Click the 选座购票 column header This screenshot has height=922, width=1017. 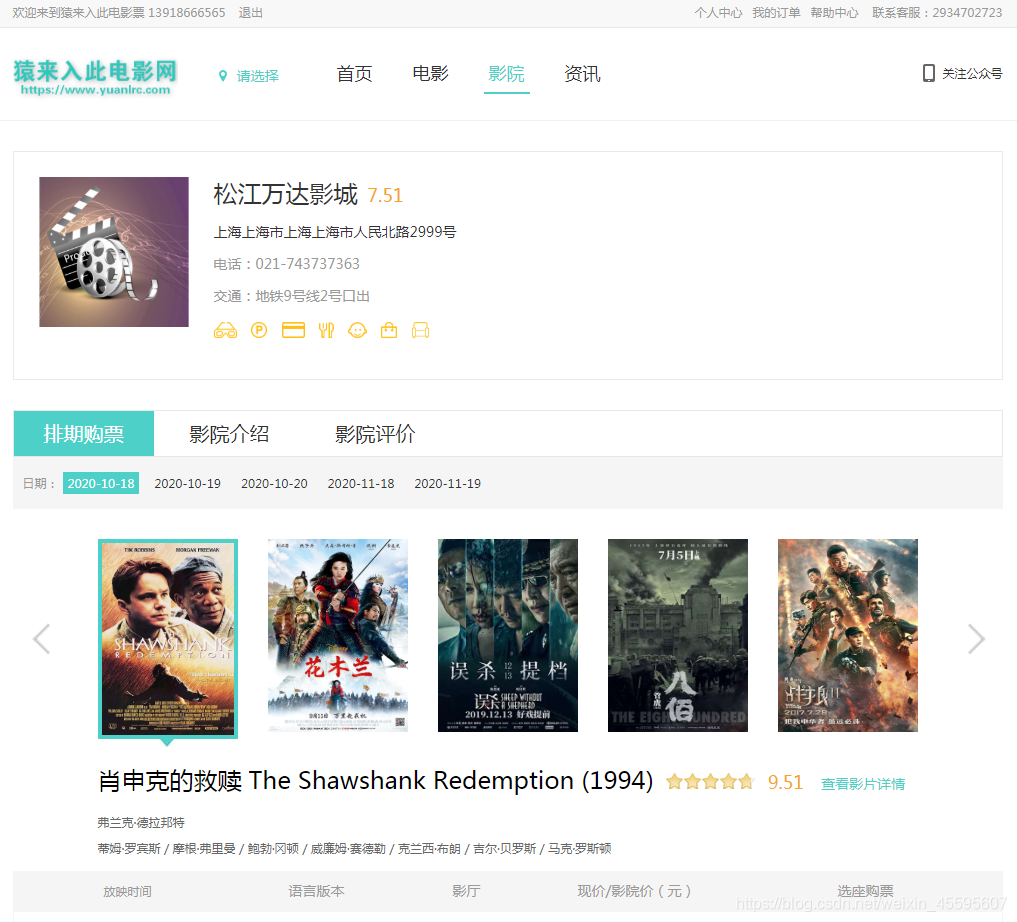(x=865, y=892)
